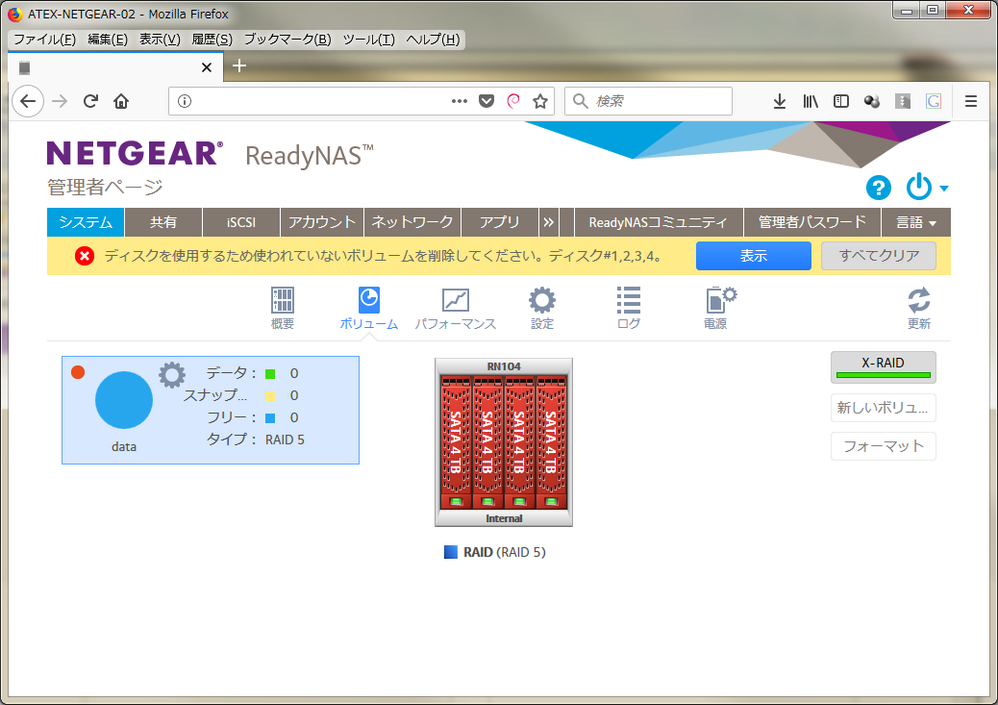Open the 表示(V) menu
The height and width of the screenshot is (705, 998).
[160, 39]
